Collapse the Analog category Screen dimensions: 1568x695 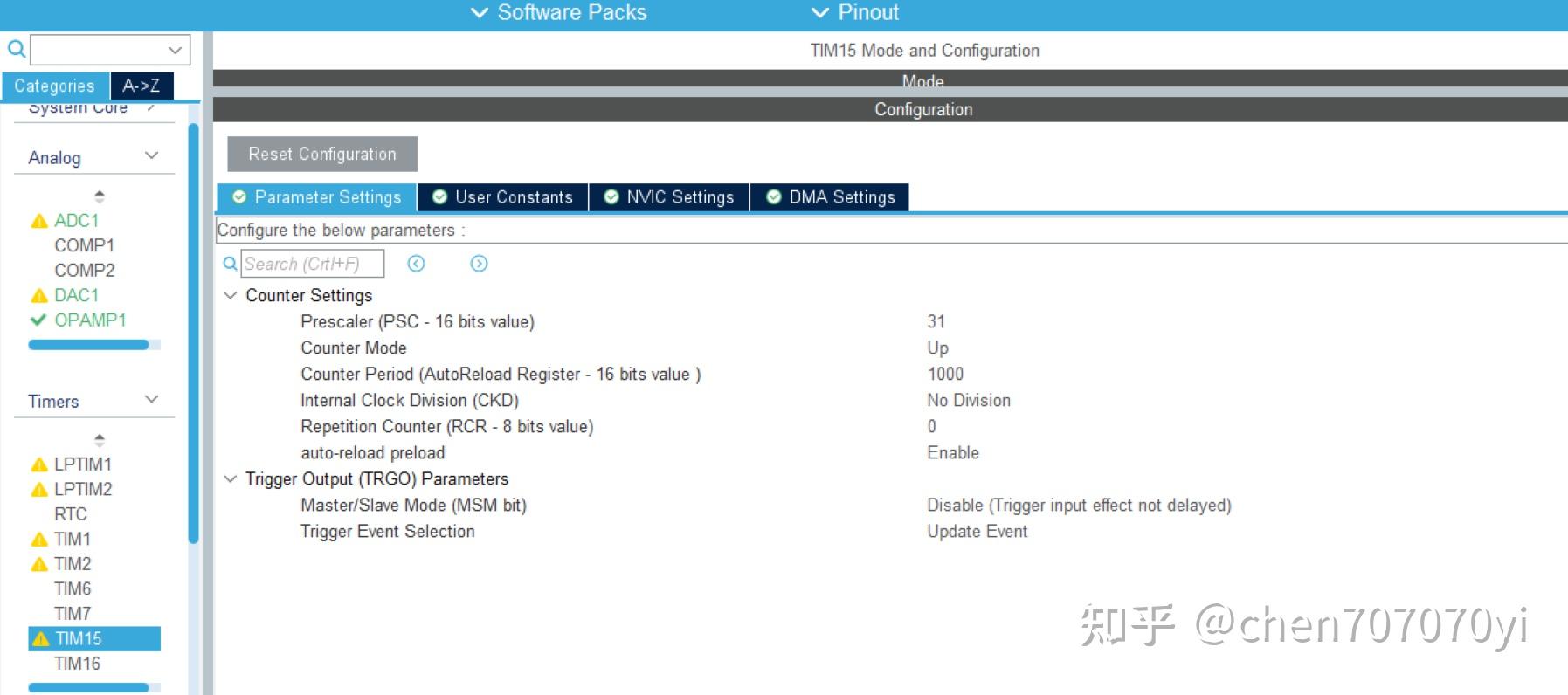pyautogui.click(x=151, y=156)
